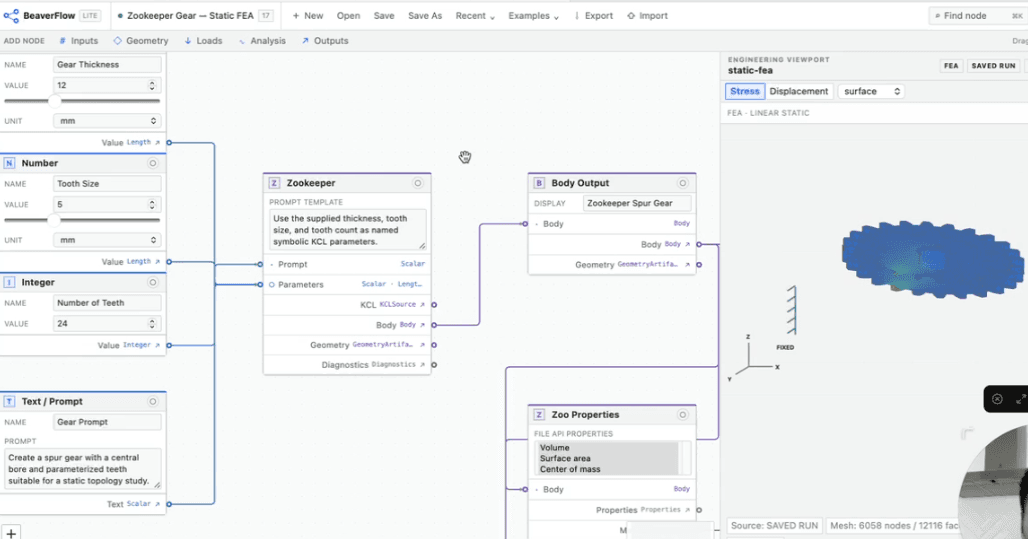The image size is (1028, 539).
Task: Click the Tooth Size Value output port
Action: [169, 262]
